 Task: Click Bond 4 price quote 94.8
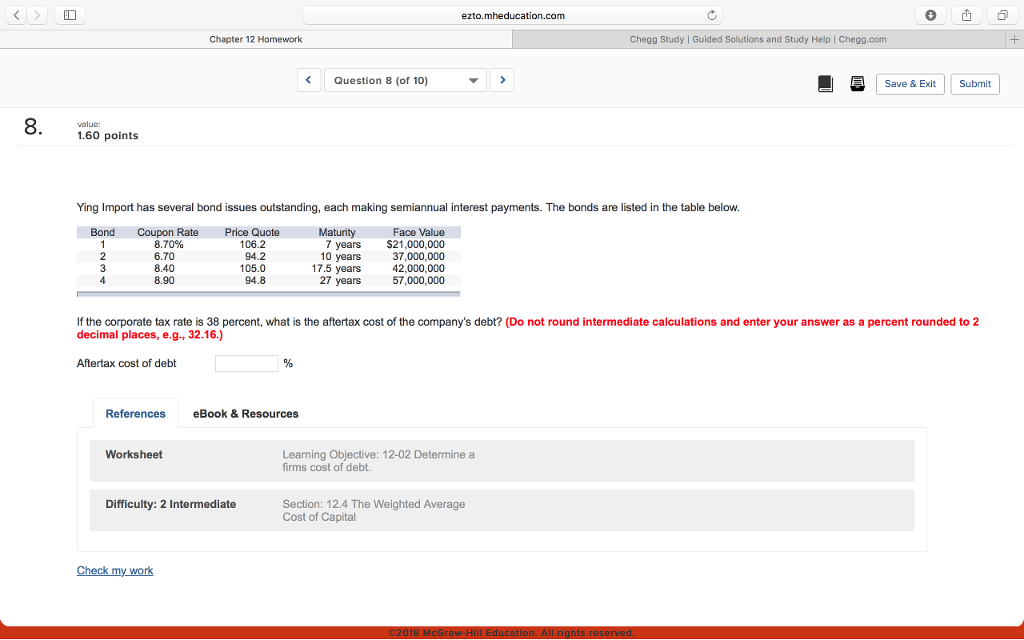point(255,281)
